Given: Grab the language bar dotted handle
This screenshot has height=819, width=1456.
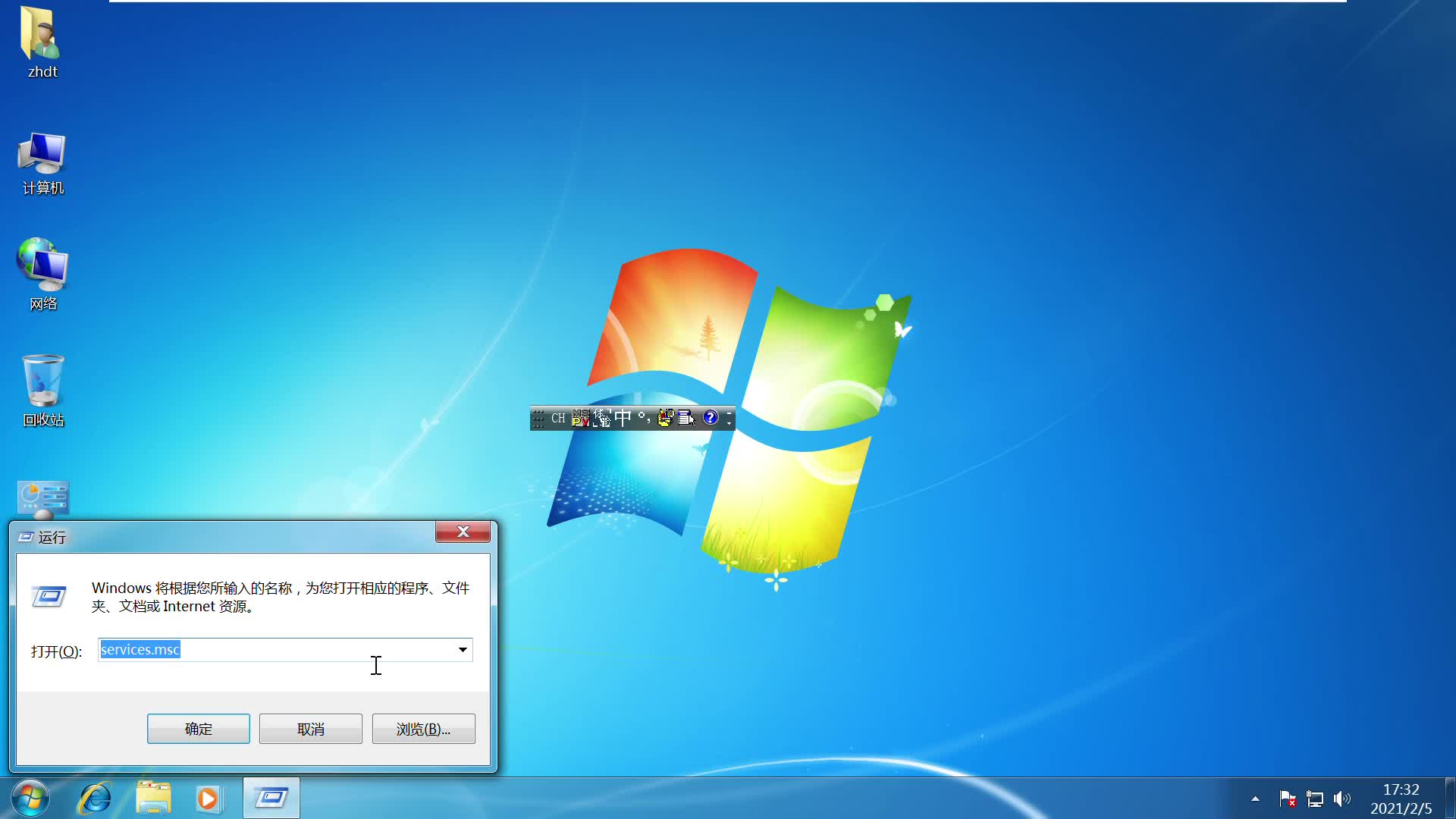Looking at the screenshot, I should (538, 419).
